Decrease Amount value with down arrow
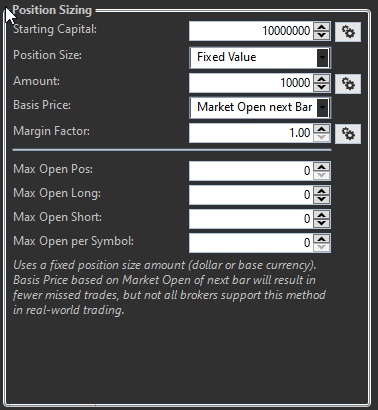 tap(322, 87)
